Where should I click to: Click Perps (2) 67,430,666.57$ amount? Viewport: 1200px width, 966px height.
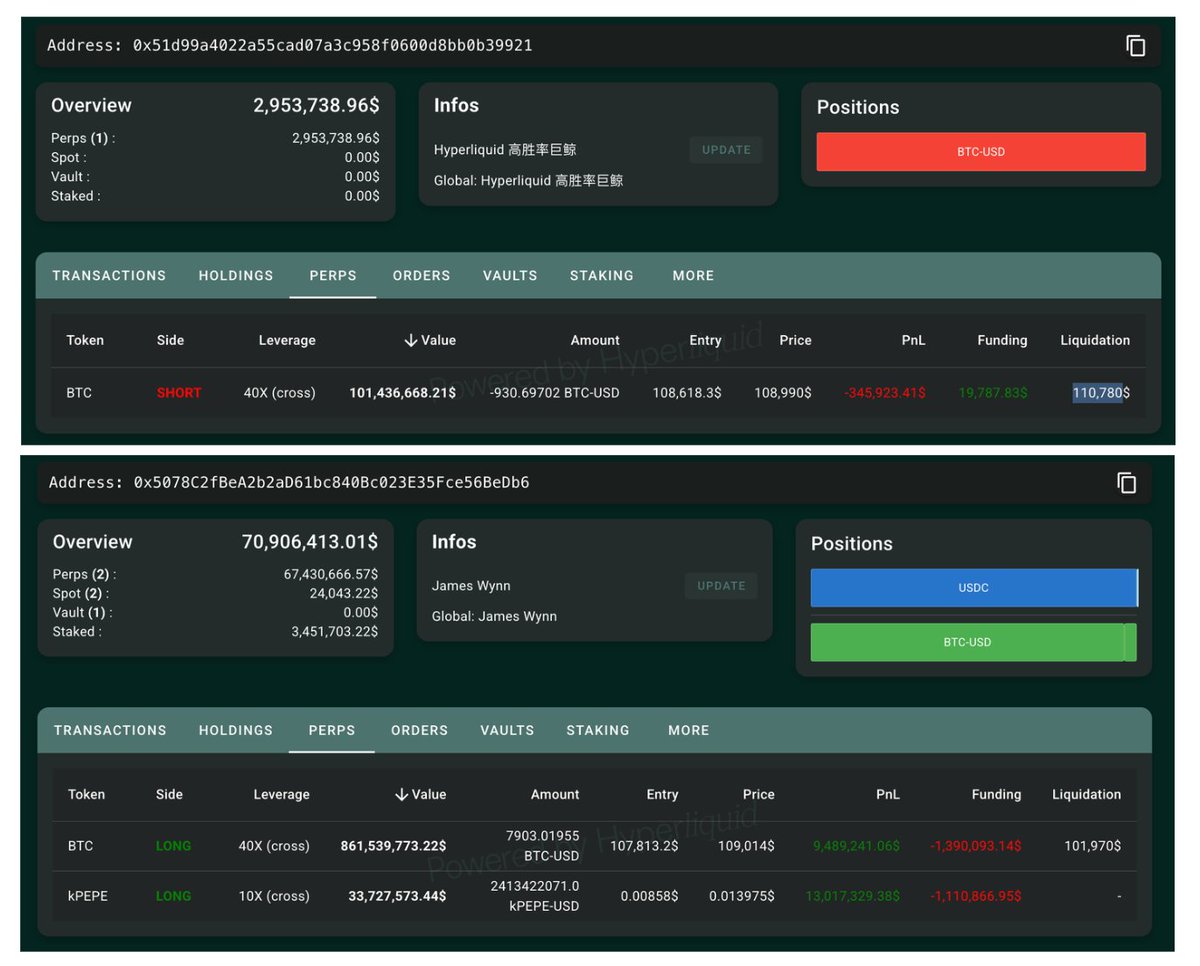click(331, 575)
